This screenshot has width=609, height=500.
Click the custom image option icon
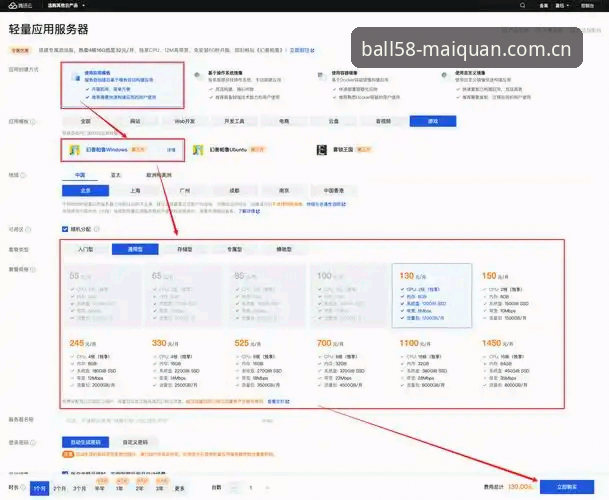click(445, 76)
